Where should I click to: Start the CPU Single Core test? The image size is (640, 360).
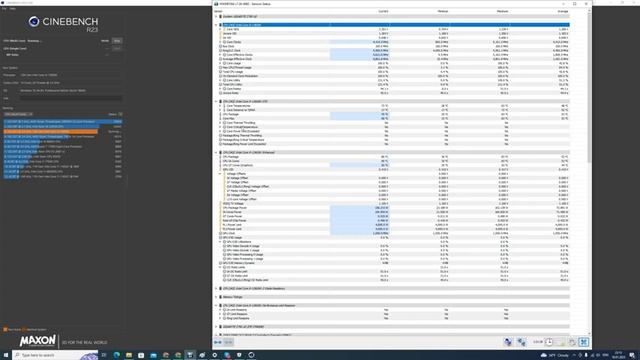pos(117,48)
